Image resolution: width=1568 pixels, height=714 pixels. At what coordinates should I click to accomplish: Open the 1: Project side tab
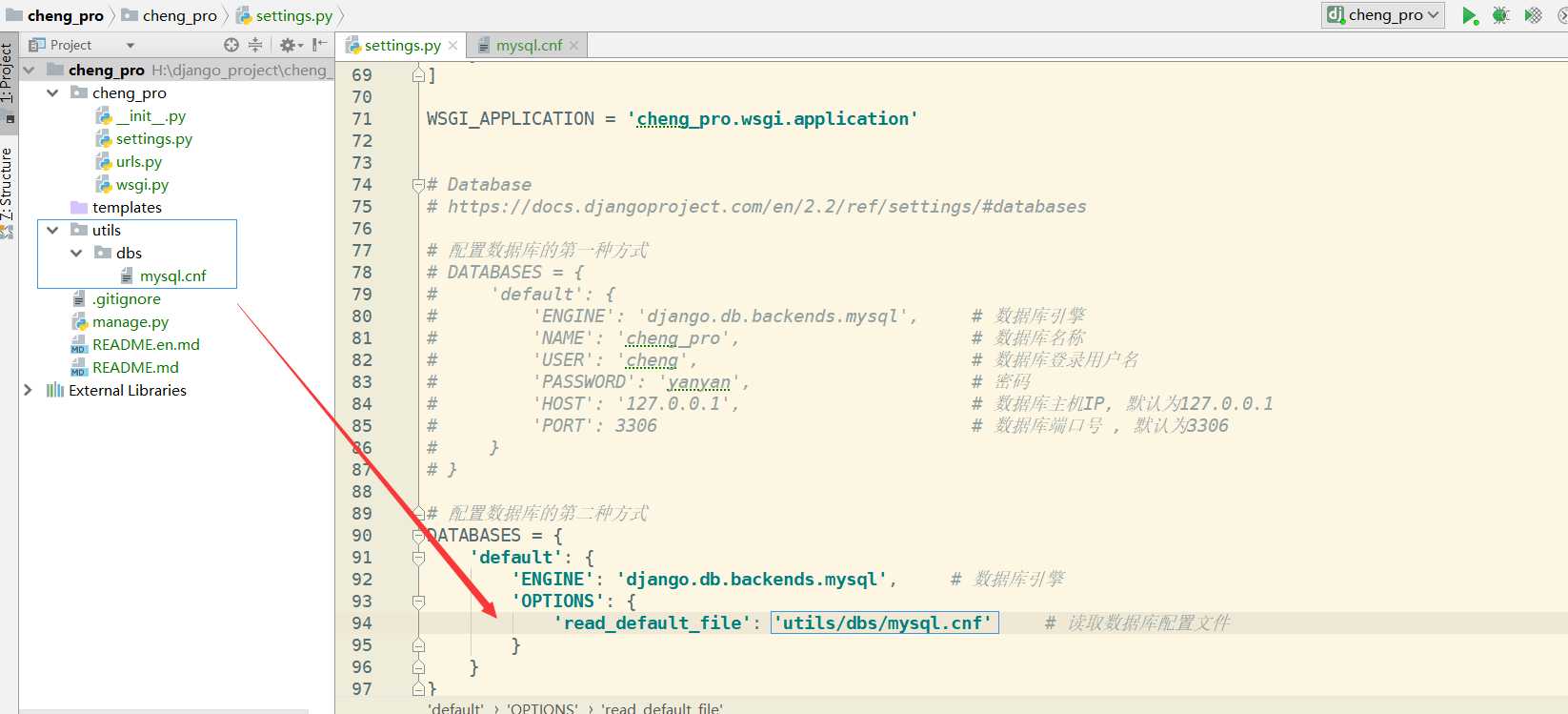pyautogui.click(x=8, y=82)
